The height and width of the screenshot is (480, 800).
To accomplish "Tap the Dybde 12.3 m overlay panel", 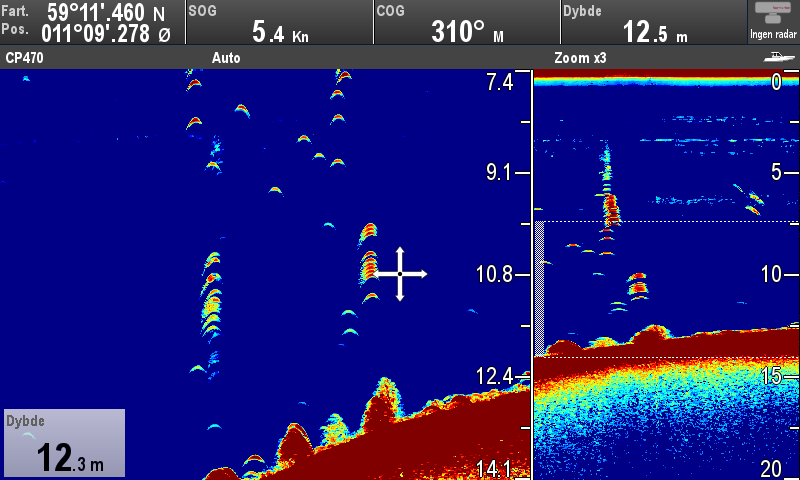I will pyautogui.click(x=63, y=443).
